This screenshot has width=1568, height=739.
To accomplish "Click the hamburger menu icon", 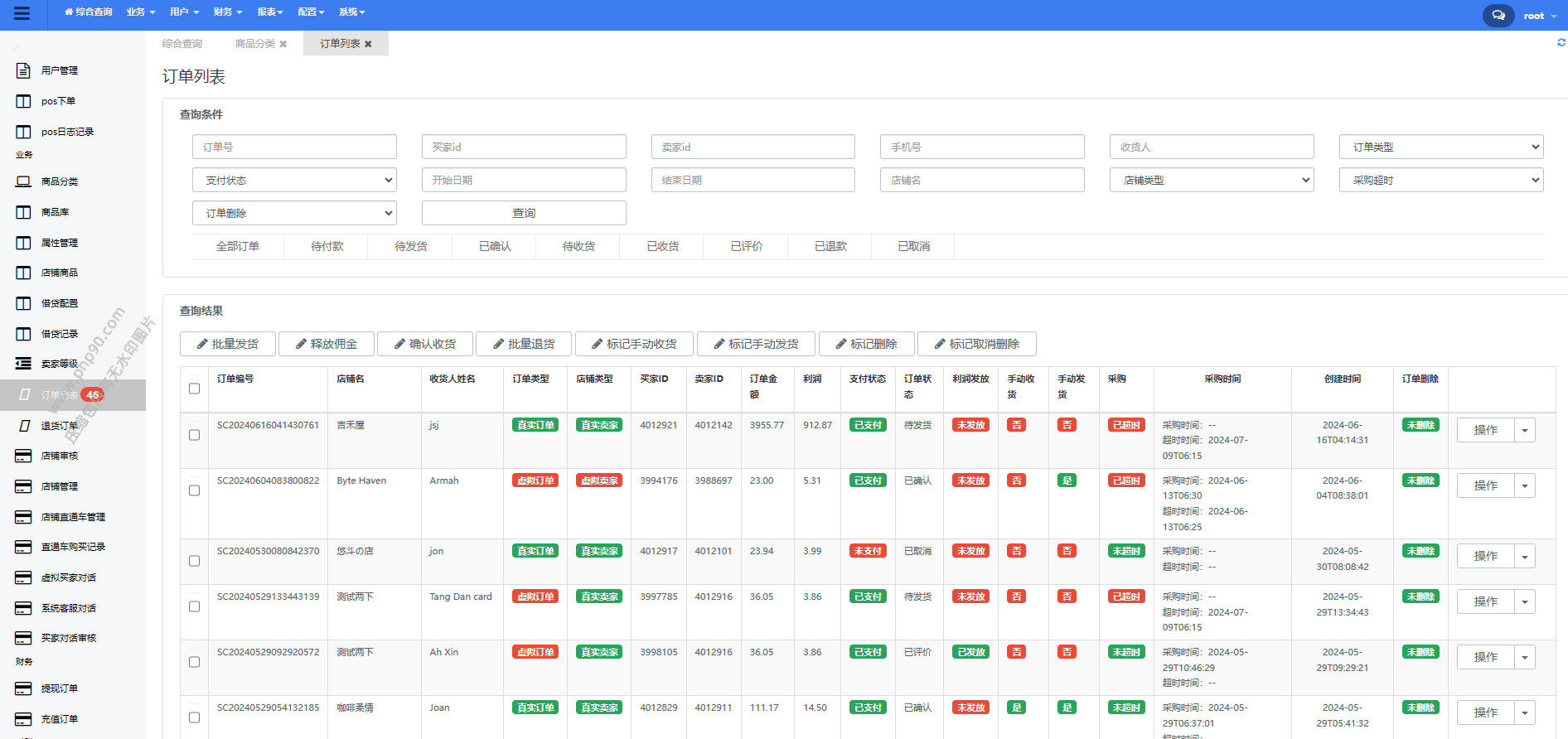I will 22,13.
